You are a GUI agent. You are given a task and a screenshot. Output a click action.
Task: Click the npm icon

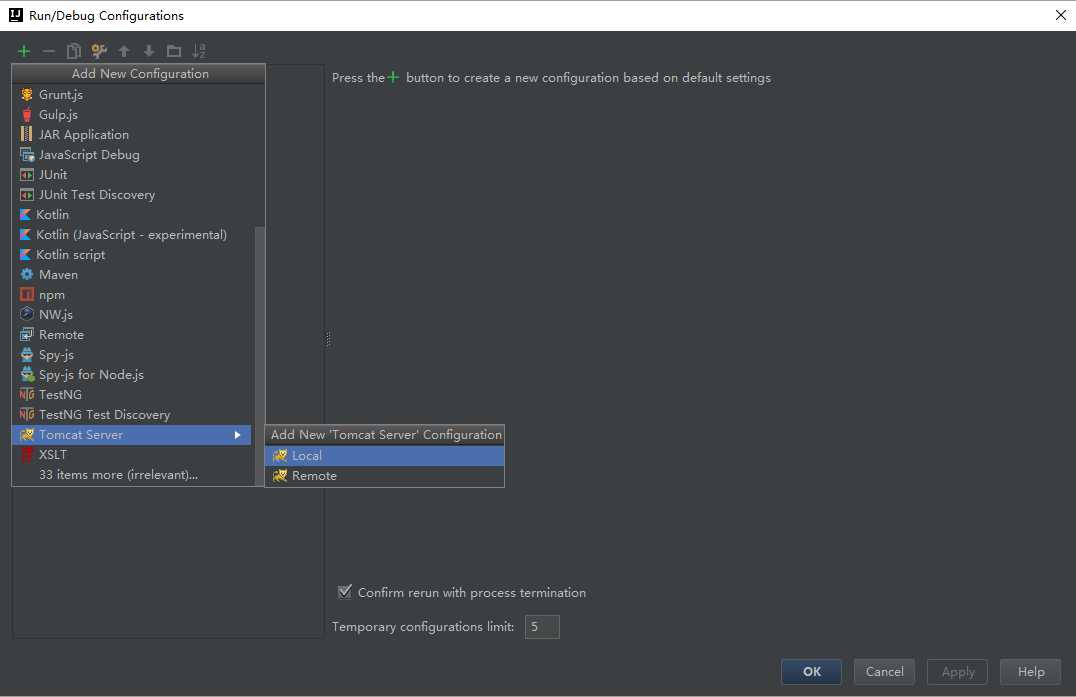[27, 294]
